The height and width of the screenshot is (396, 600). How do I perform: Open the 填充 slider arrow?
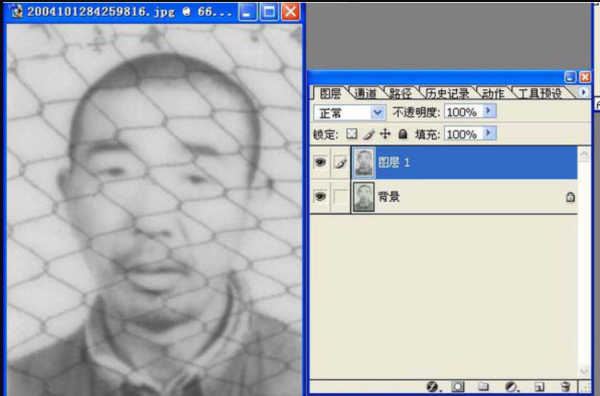point(488,134)
